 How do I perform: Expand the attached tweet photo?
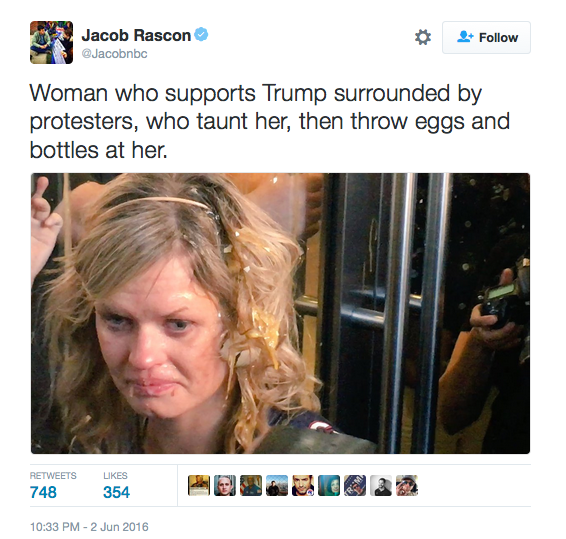[280, 313]
